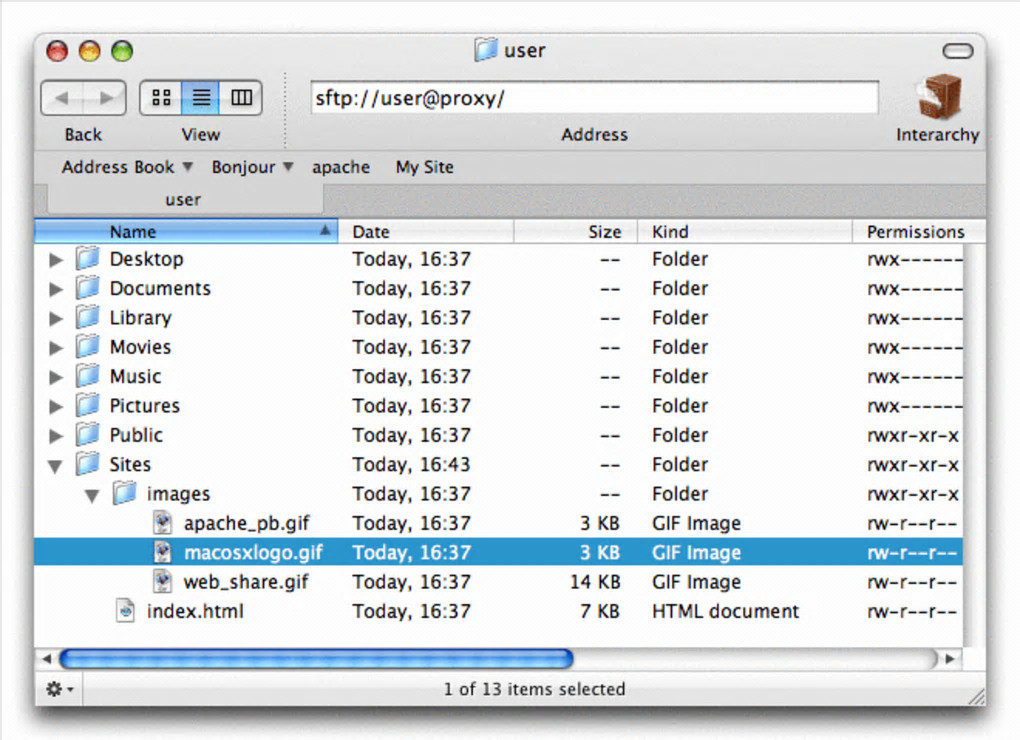Select the apache_pb.gif file name
1020x740 pixels.
[x=247, y=523]
